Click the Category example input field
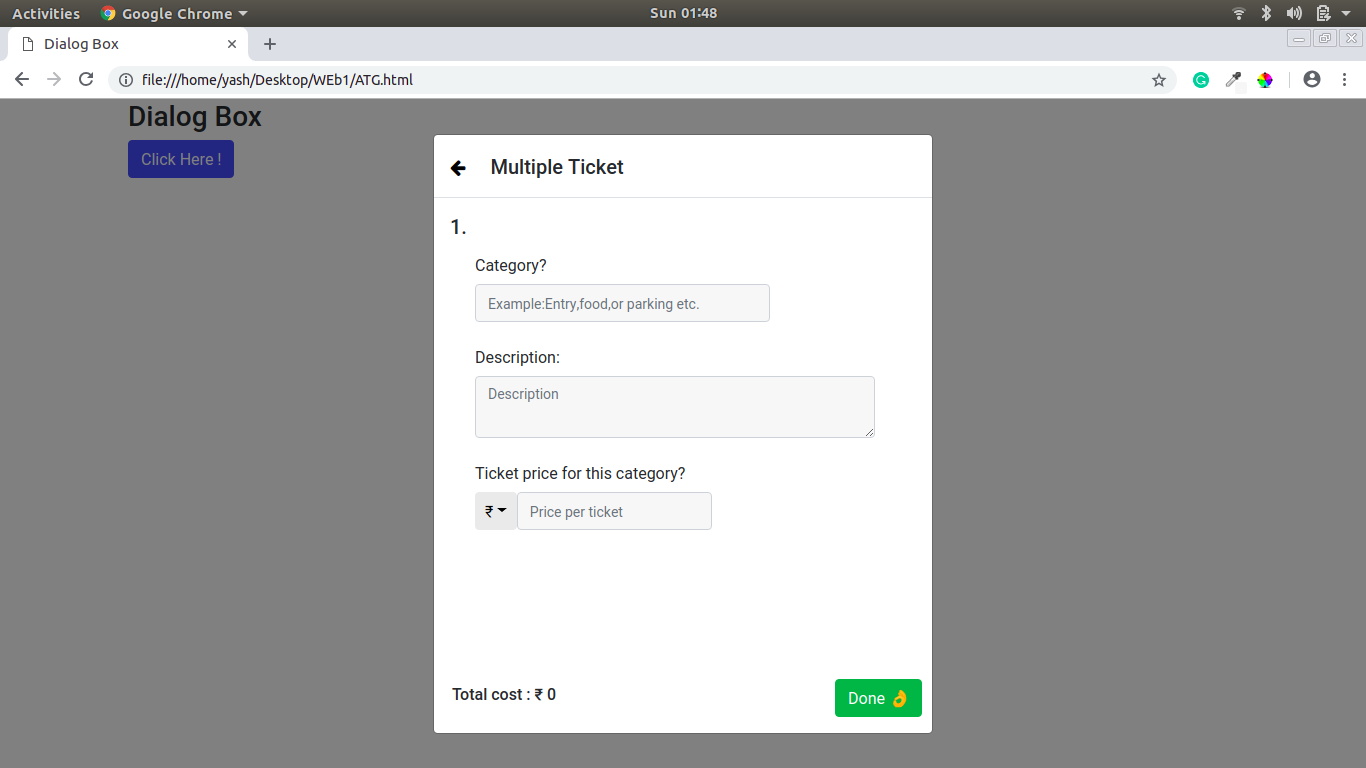 tap(622, 303)
